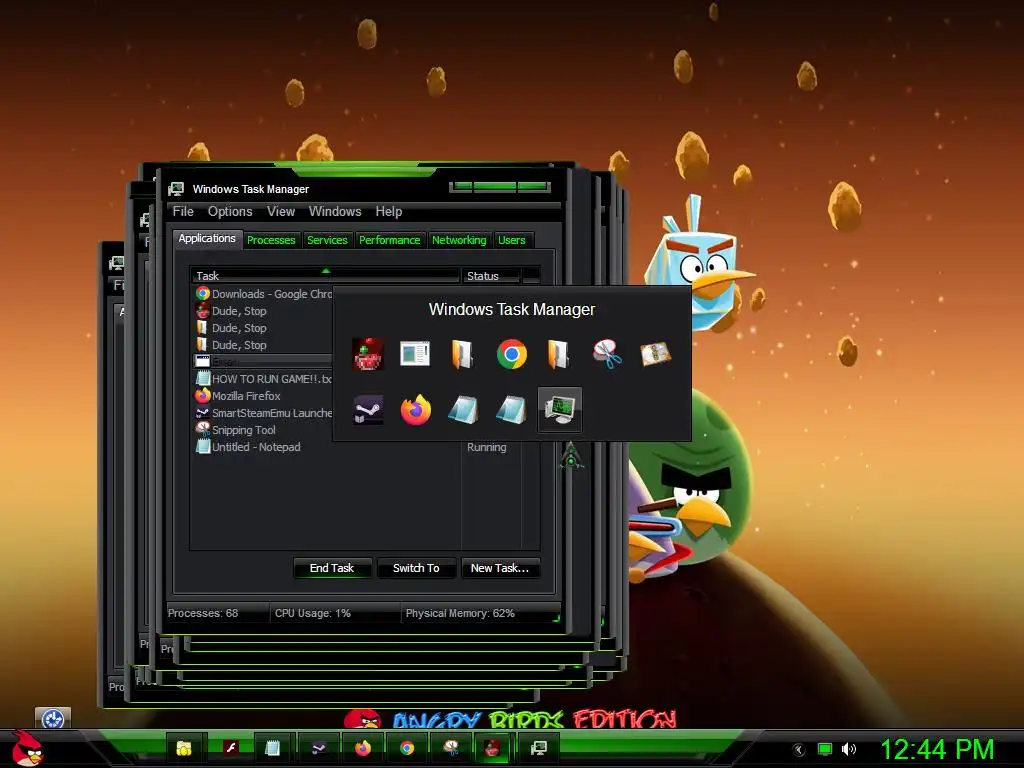
Task: Select the SmartSteamEmu Launcher task
Action: tap(264, 413)
